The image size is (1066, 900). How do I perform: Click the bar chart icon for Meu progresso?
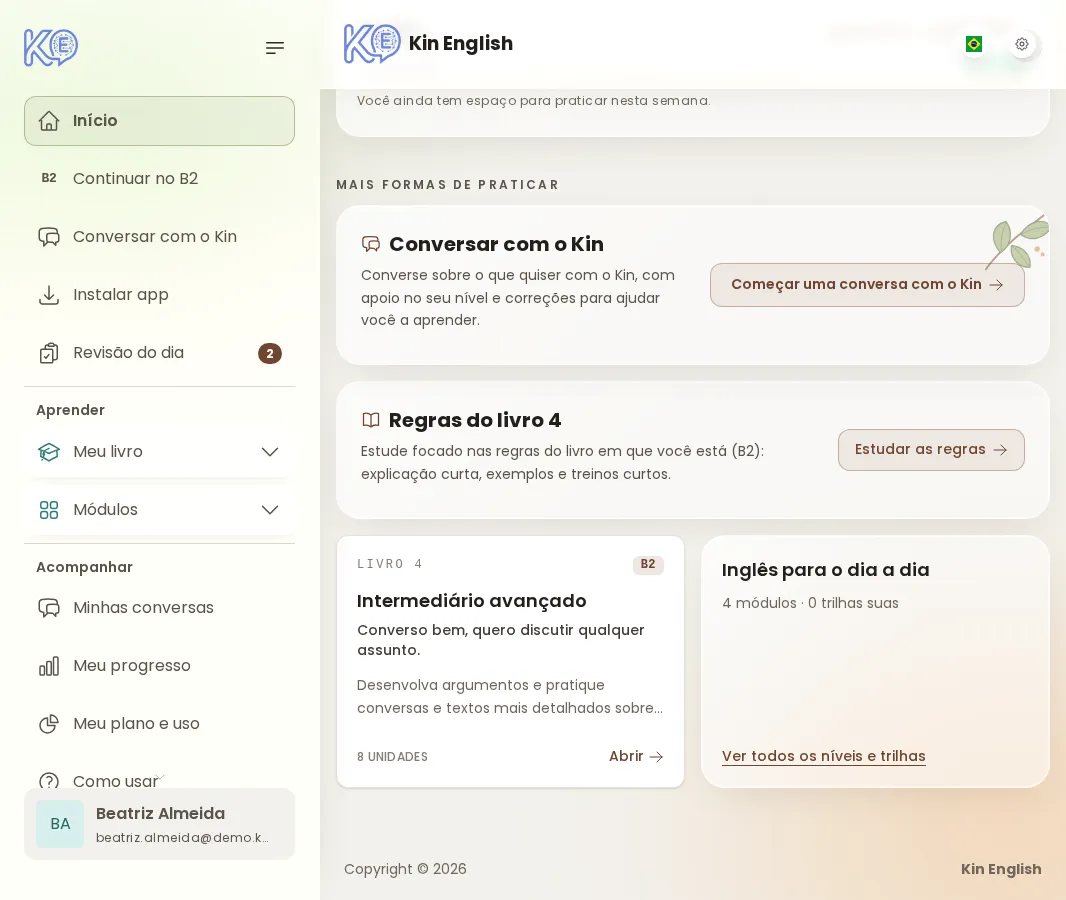[49, 666]
